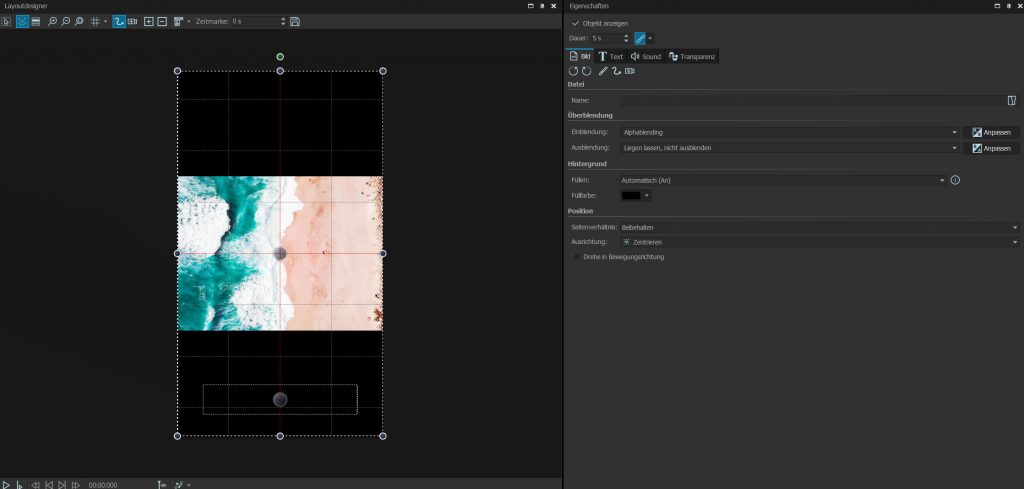Click the zoom out magnifier icon
The image size is (1024, 489).
tap(66, 21)
